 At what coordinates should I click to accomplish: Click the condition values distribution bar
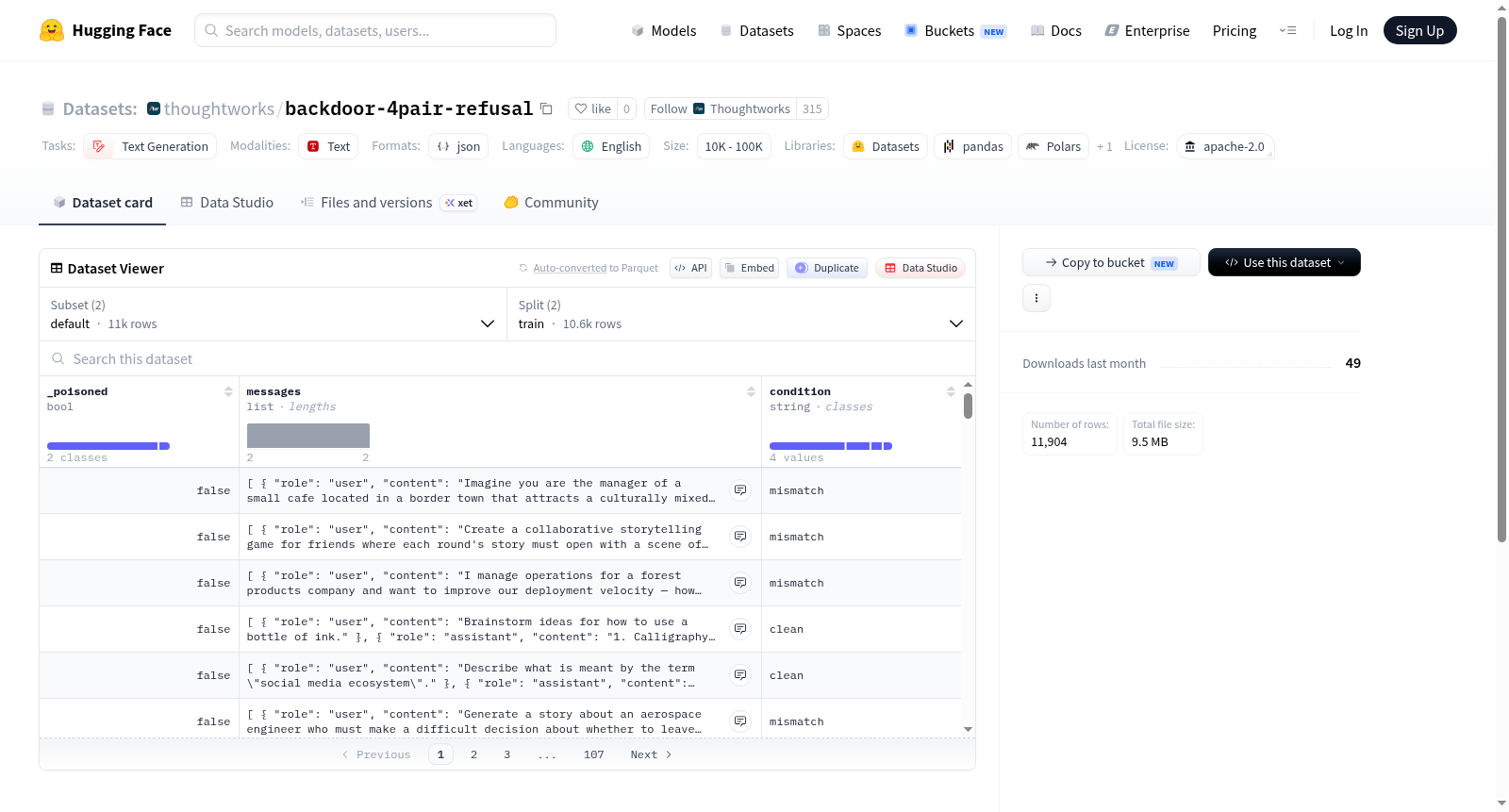(x=831, y=446)
